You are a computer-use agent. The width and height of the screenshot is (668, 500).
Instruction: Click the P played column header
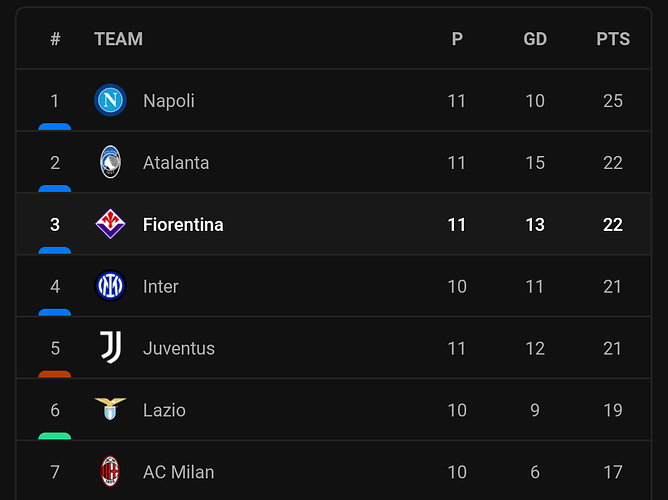point(457,39)
